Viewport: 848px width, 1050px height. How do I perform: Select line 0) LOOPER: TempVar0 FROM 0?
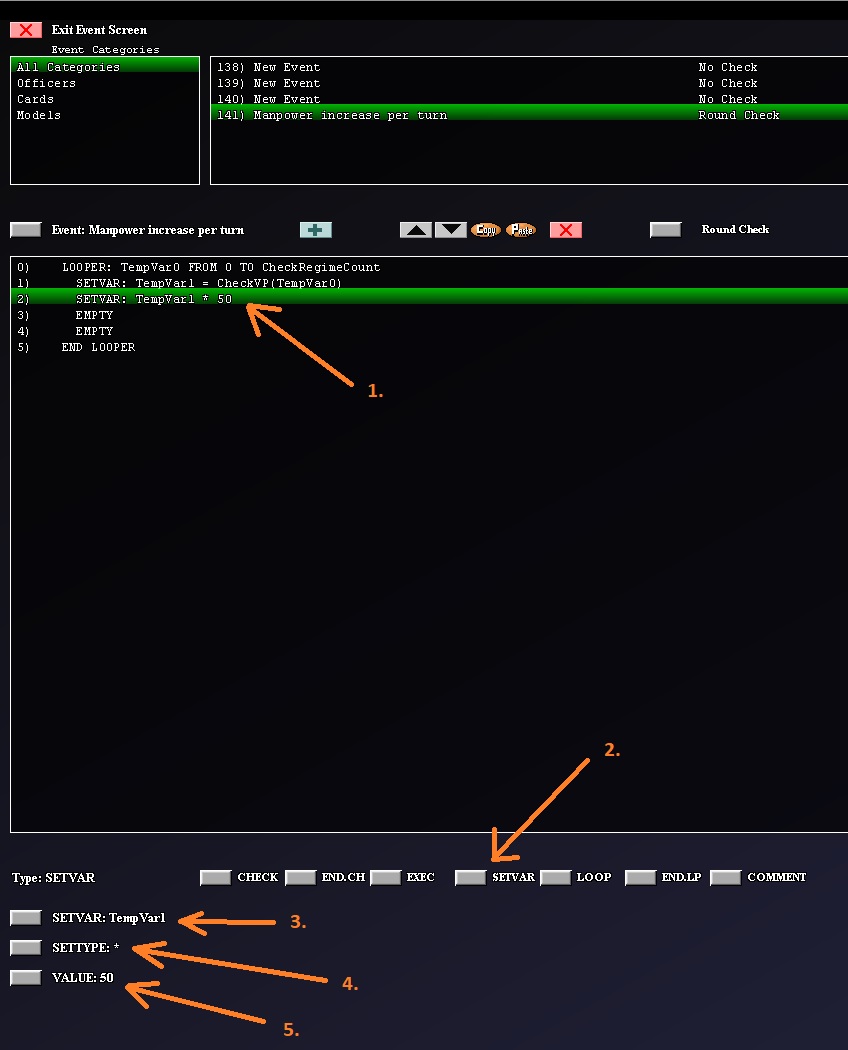[429, 267]
